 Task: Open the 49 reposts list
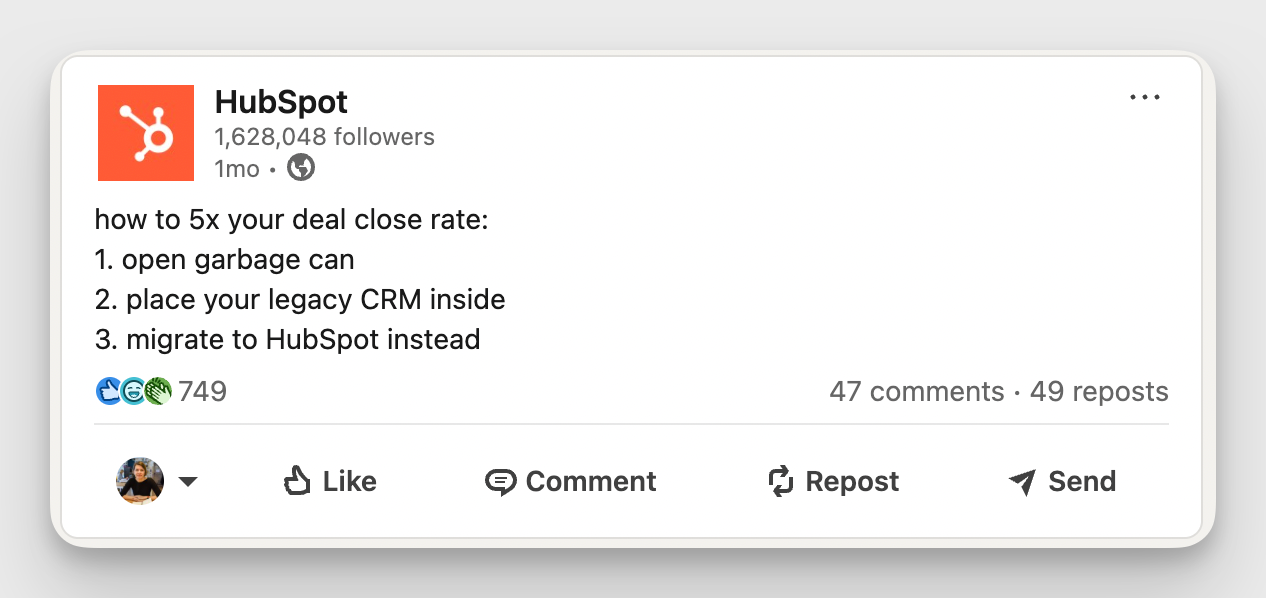pos(1100,391)
